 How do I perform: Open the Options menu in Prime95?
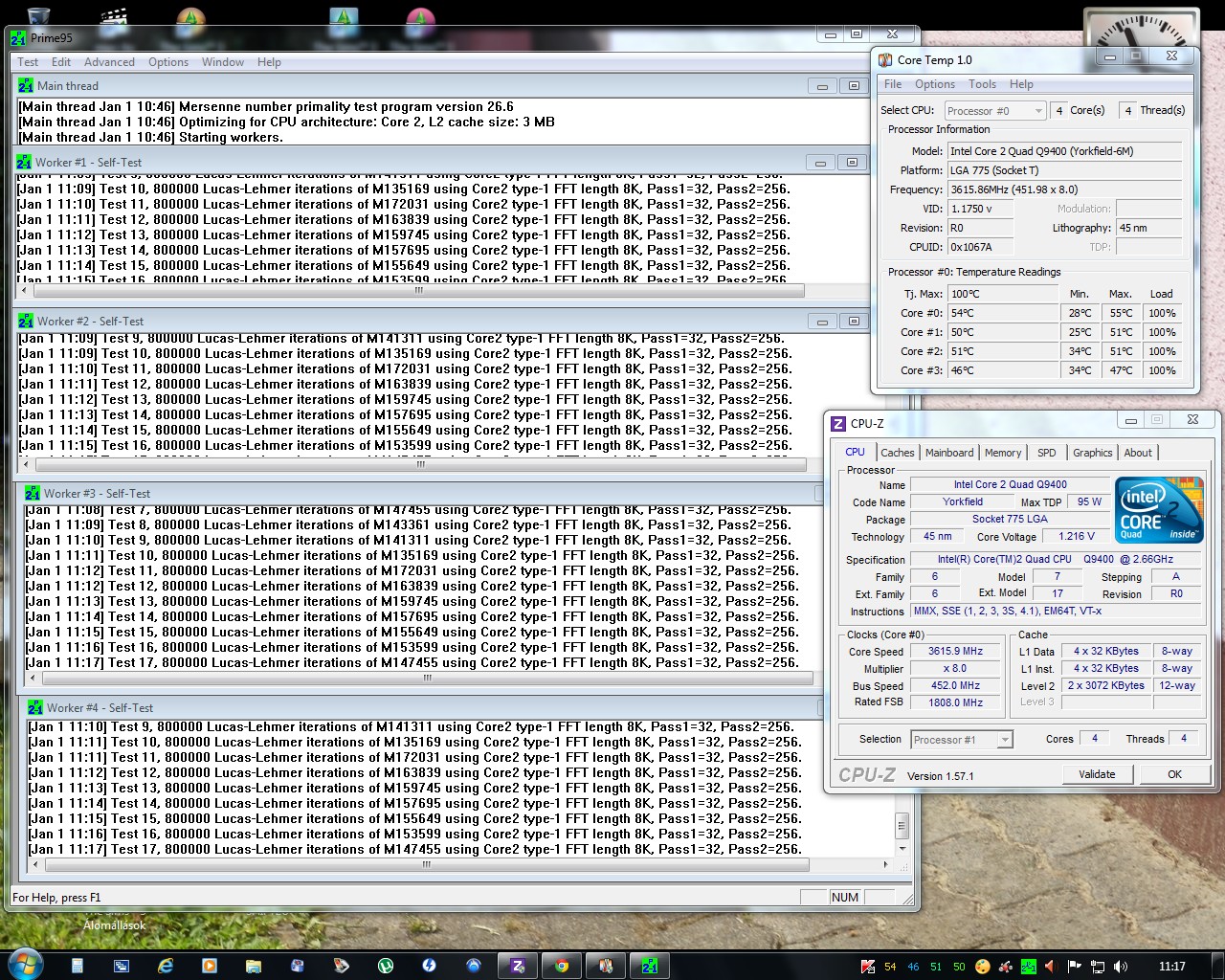pyautogui.click(x=168, y=62)
